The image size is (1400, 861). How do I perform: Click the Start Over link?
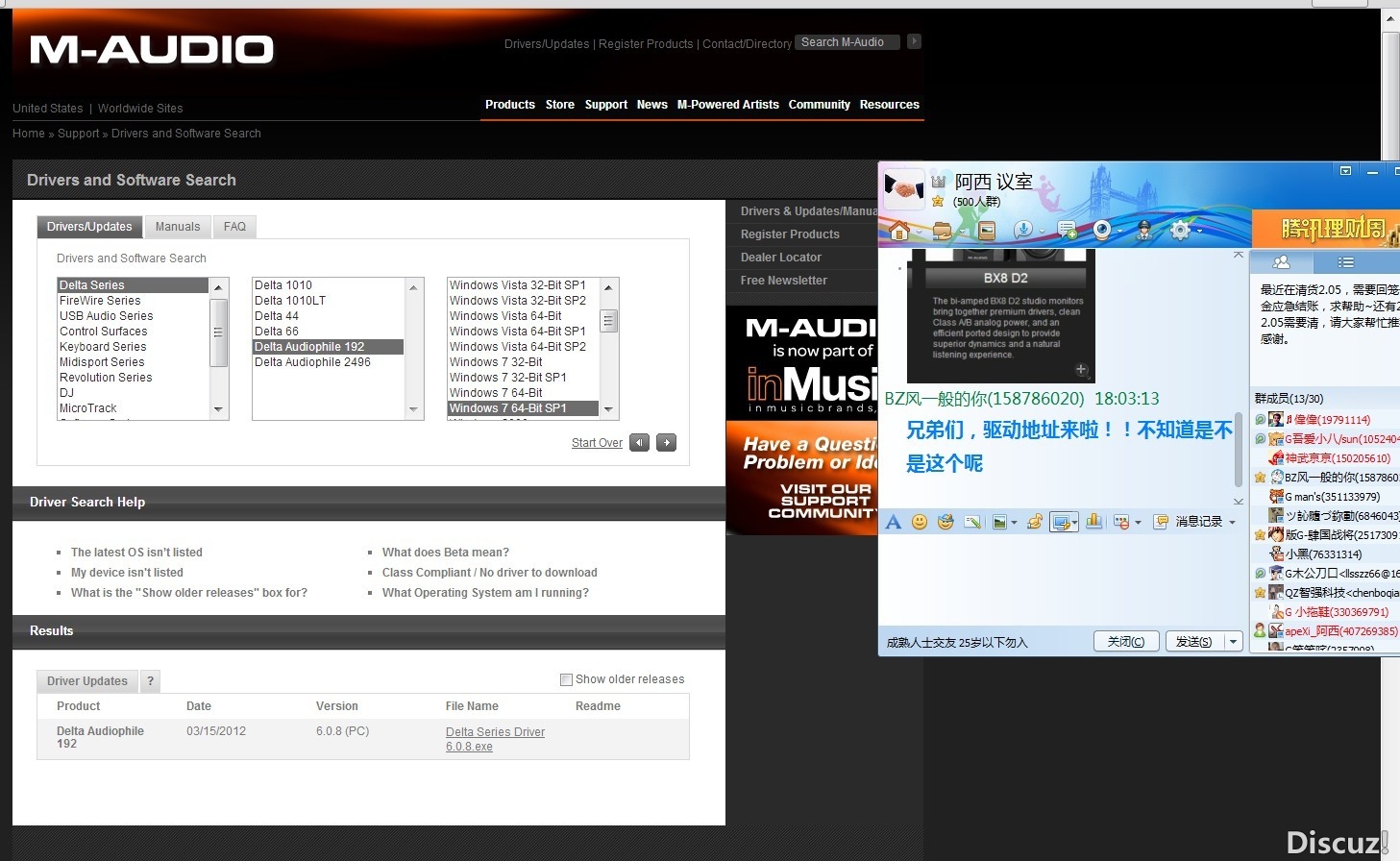[x=597, y=443]
